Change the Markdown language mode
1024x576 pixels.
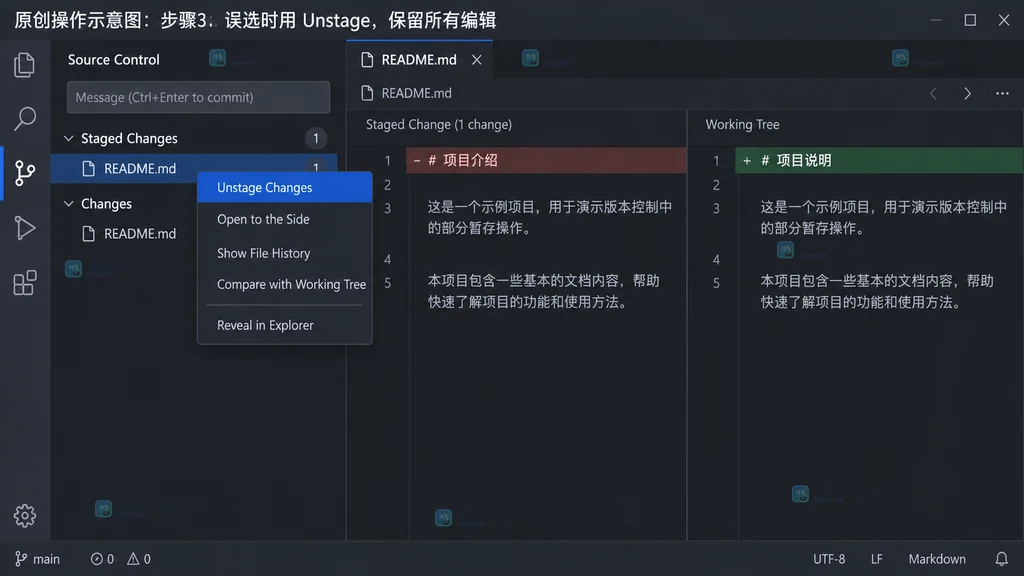936,559
